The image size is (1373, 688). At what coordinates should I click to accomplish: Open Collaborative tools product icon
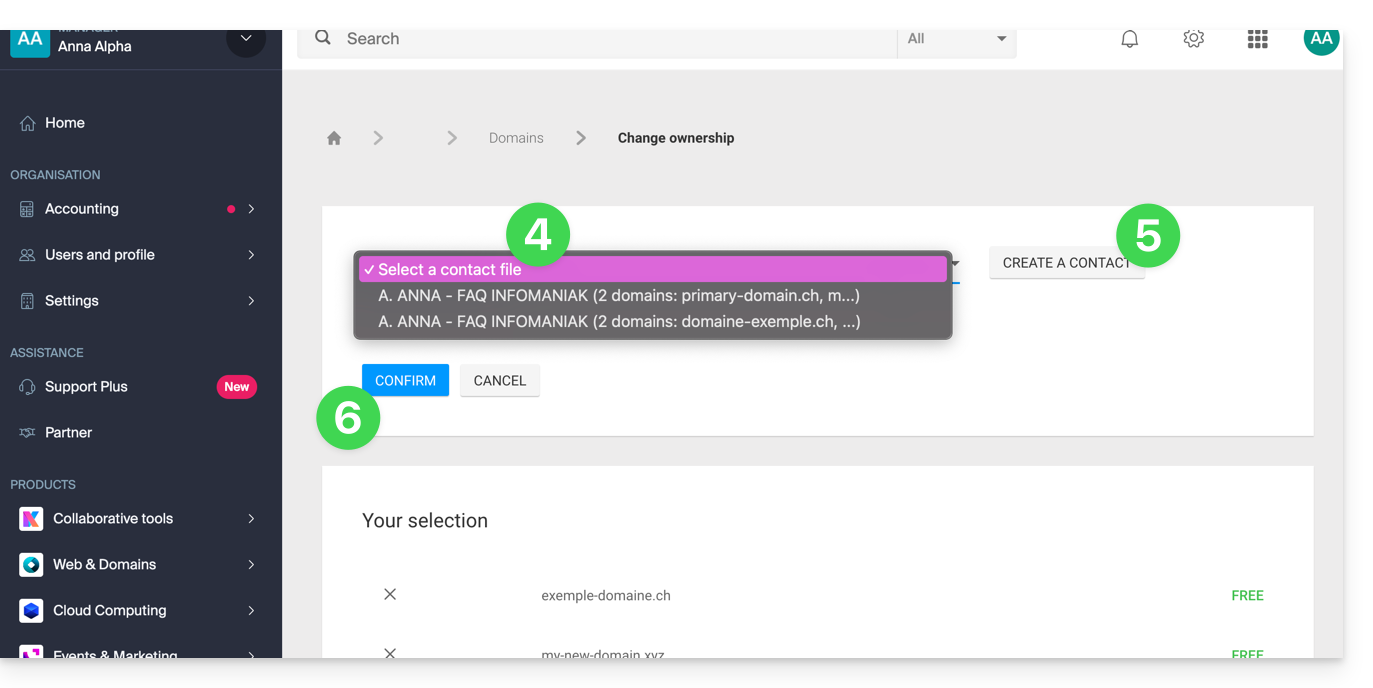[x=31, y=519]
